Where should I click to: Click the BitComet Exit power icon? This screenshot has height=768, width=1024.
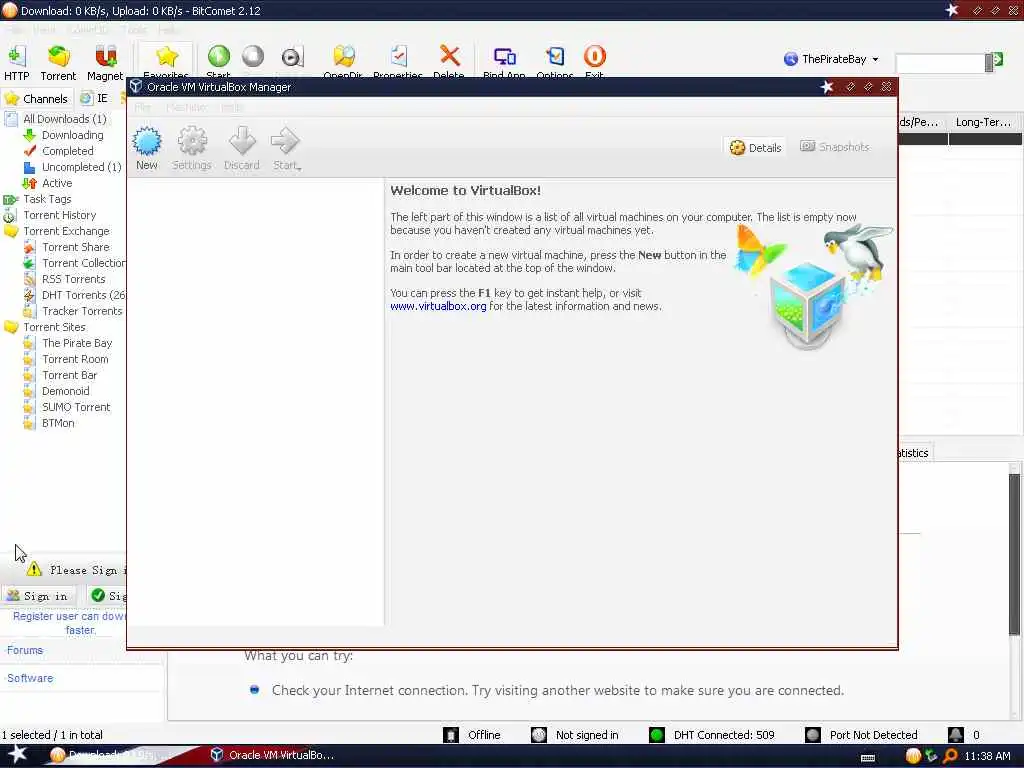(x=594, y=57)
